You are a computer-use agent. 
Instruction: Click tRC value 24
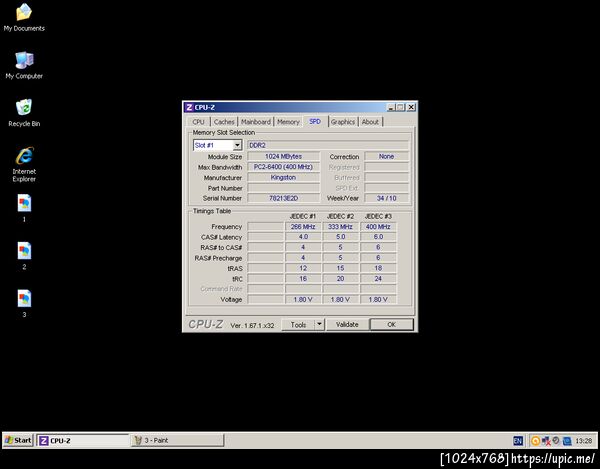click(378, 278)
